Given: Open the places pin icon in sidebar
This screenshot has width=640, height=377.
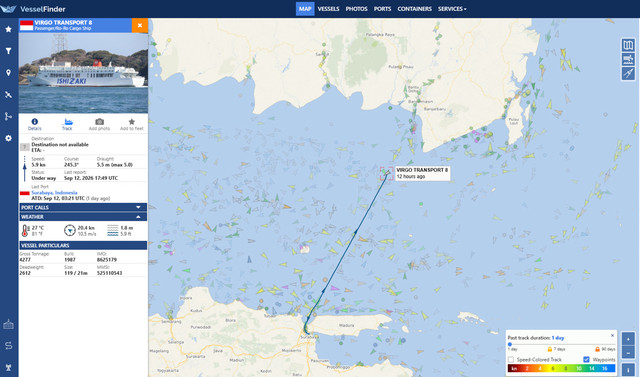Looking at the screenshot, I should click(8, 73).
